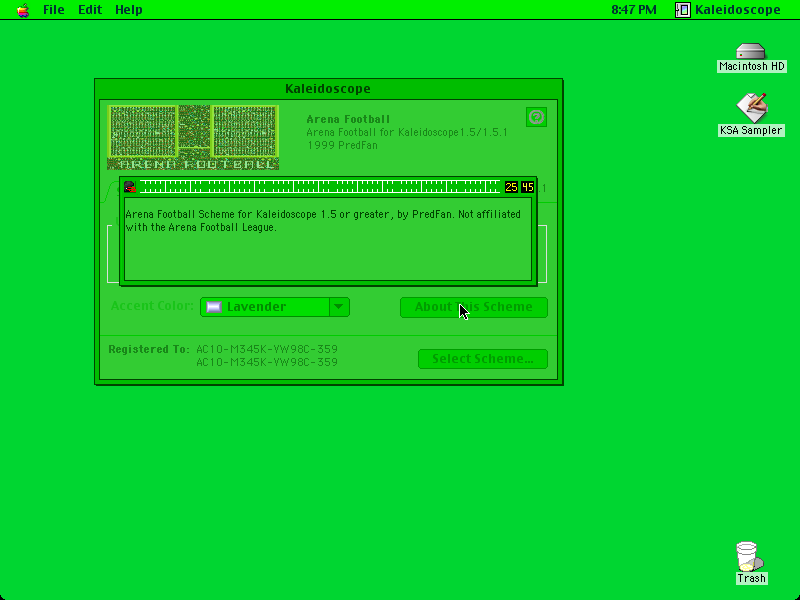Open the Apple menu
The width and height of the screenshot is (800, 600).
[22, 10]
